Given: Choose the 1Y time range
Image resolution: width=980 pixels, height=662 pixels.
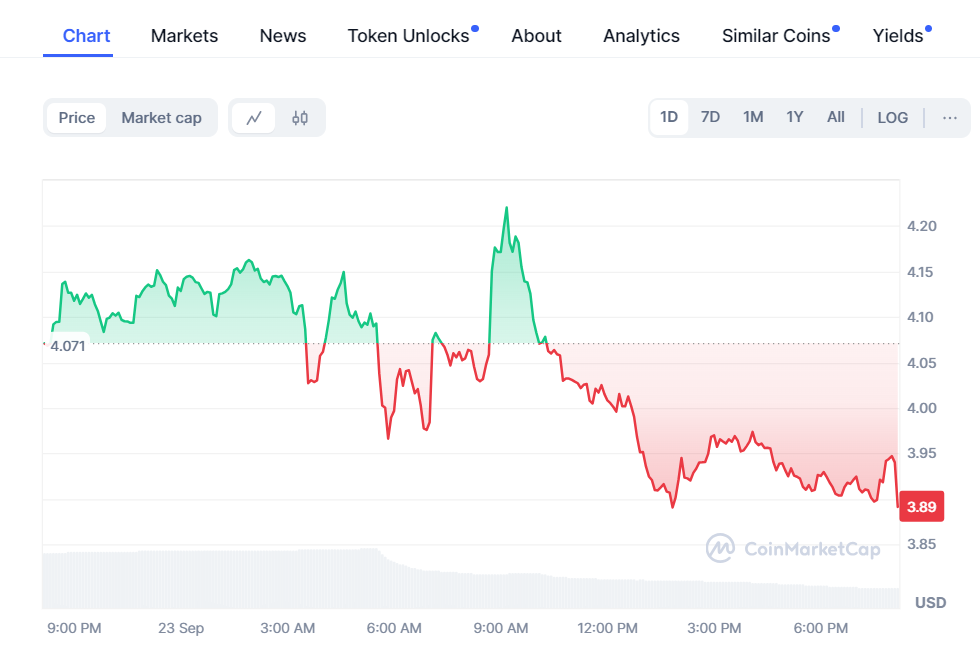Looking at the screenshot, I should coord(795,117).
